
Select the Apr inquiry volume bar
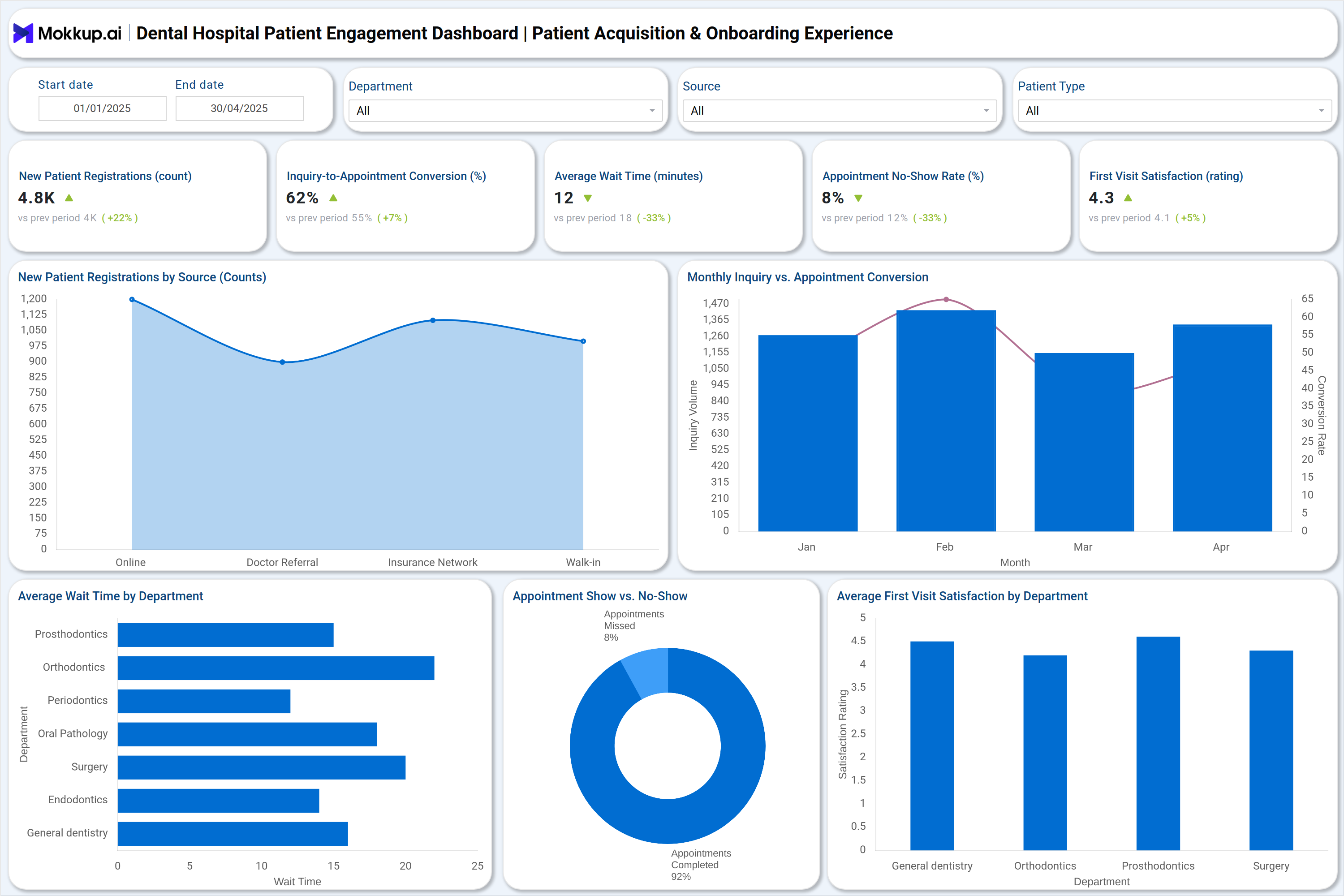pos(1222,428)
